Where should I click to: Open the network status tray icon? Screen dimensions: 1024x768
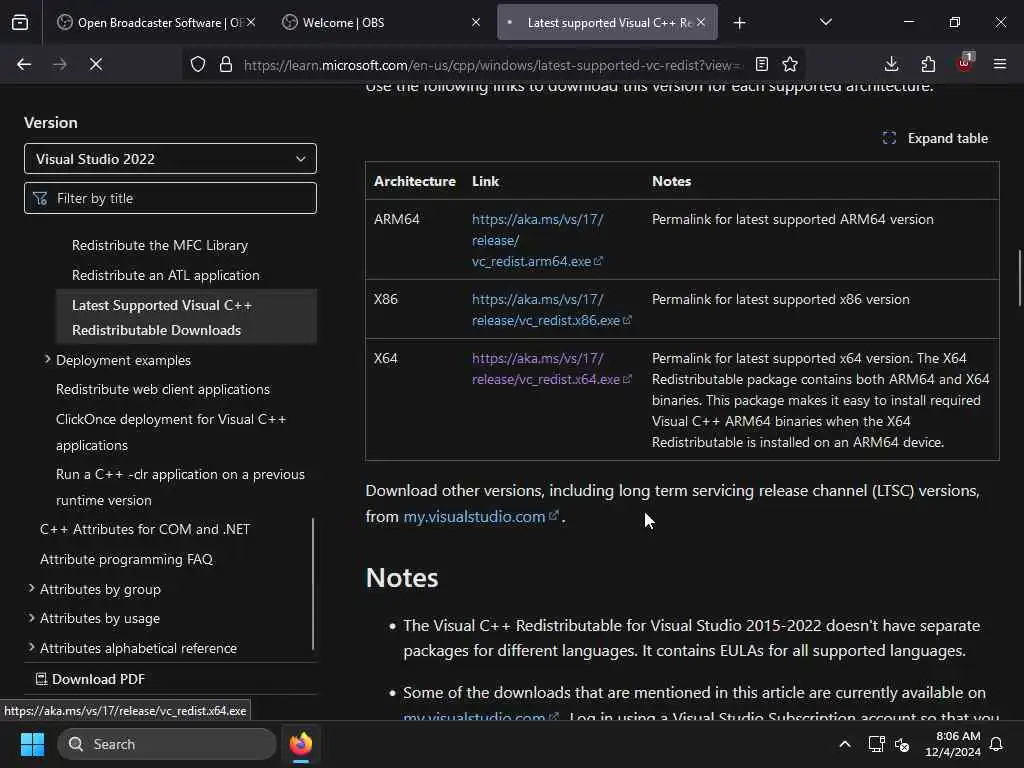click(x=876, y=744)
